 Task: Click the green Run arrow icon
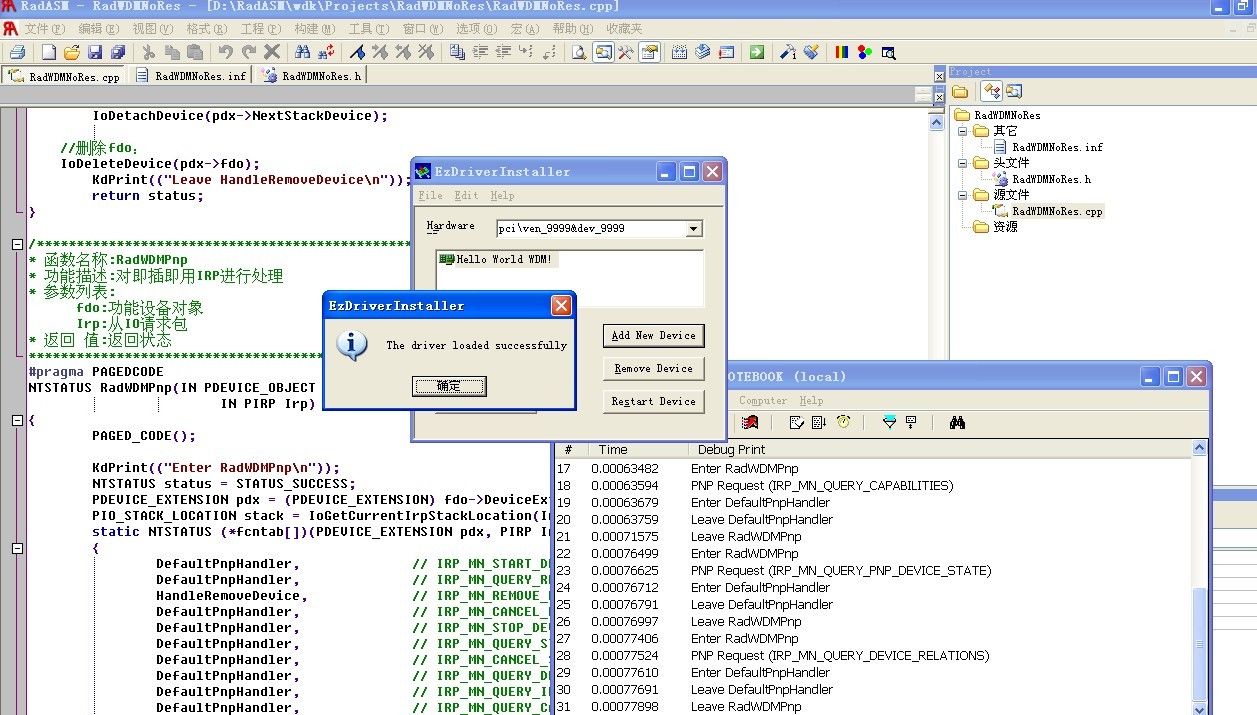pos(757,52)
